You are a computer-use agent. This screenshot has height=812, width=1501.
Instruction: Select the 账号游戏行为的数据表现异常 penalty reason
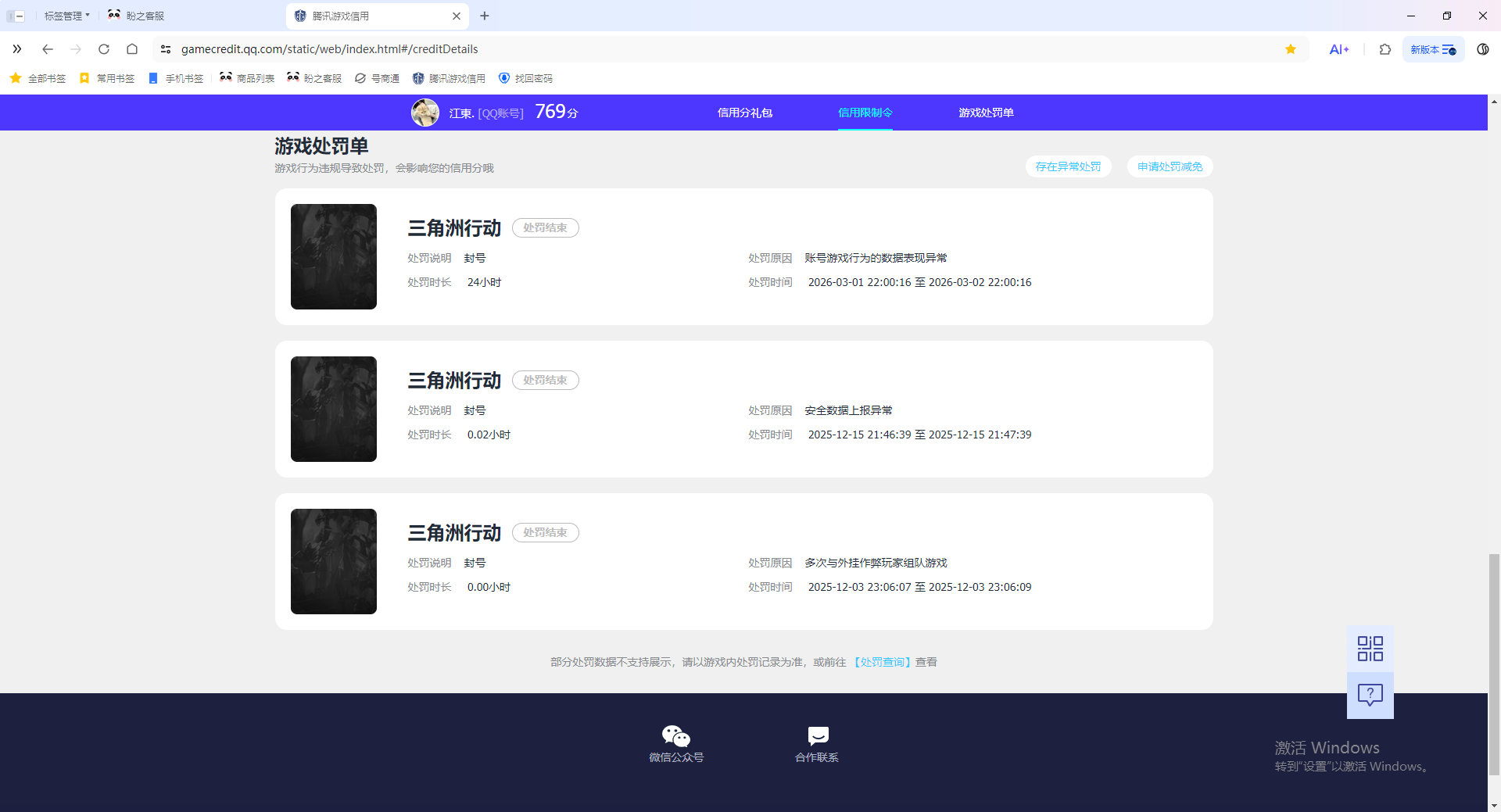(876, 258)
